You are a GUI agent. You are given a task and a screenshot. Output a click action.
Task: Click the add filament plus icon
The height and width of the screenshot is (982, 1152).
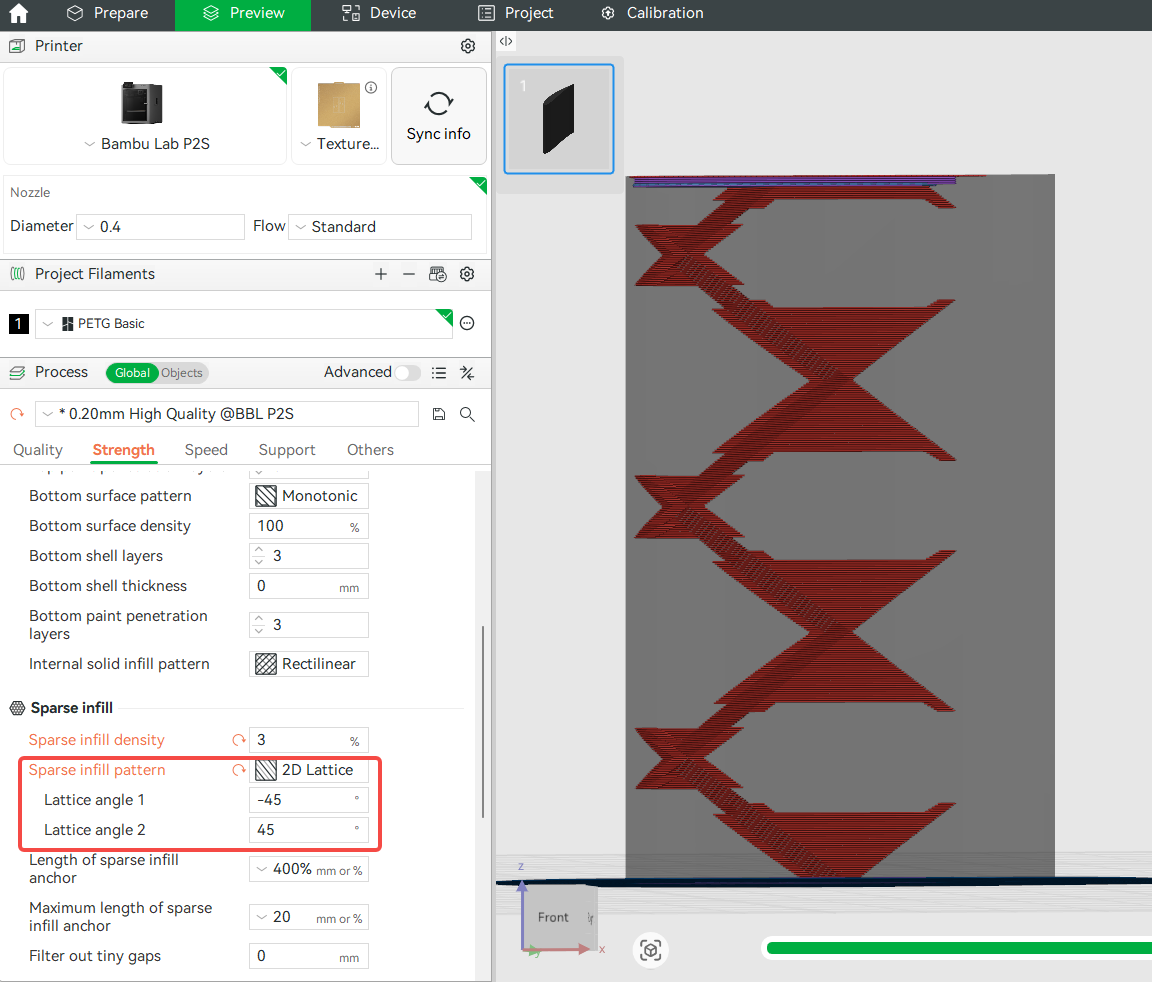[381, 274]
